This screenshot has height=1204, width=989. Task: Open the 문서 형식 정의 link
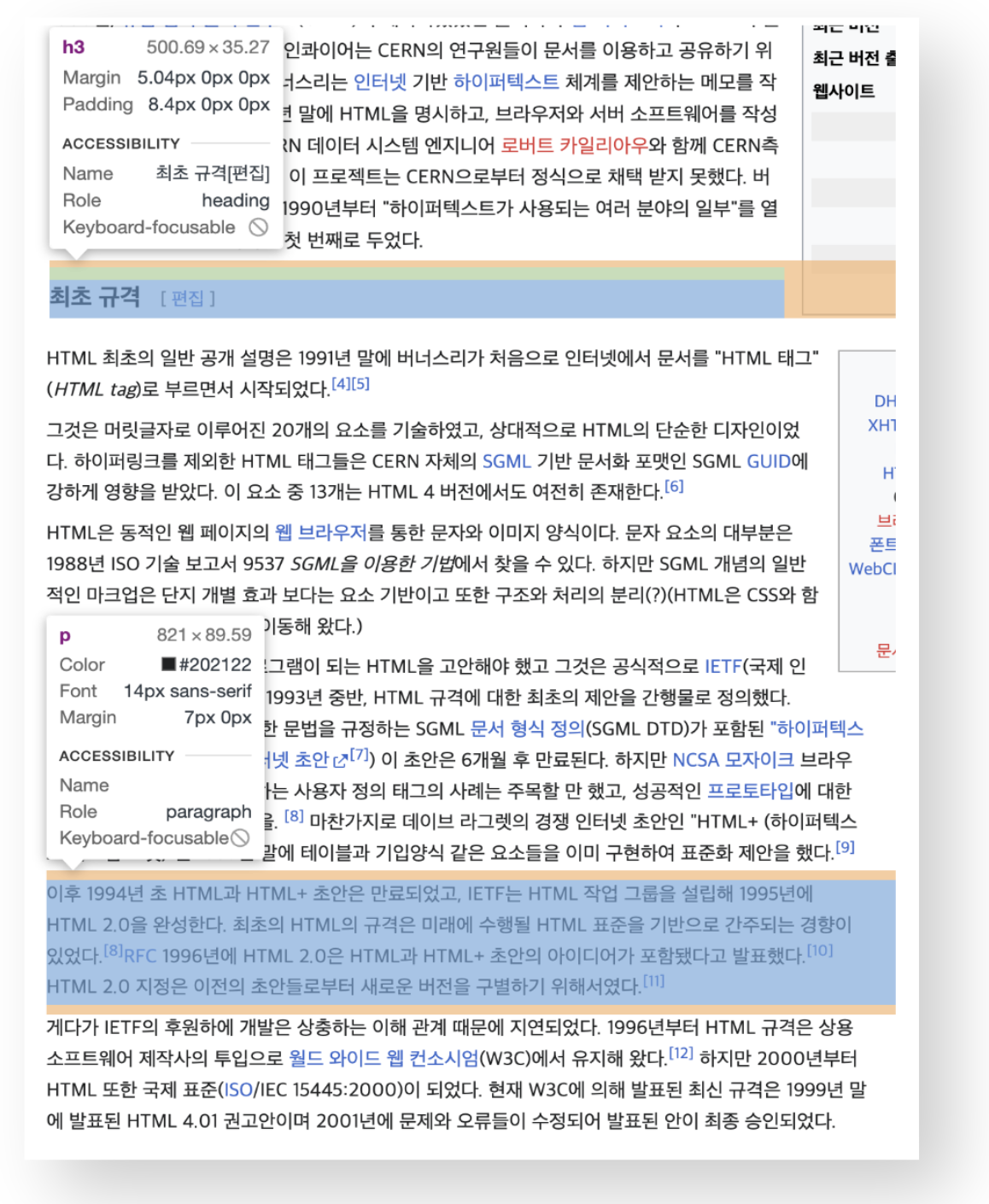click(x=527, y=728)
